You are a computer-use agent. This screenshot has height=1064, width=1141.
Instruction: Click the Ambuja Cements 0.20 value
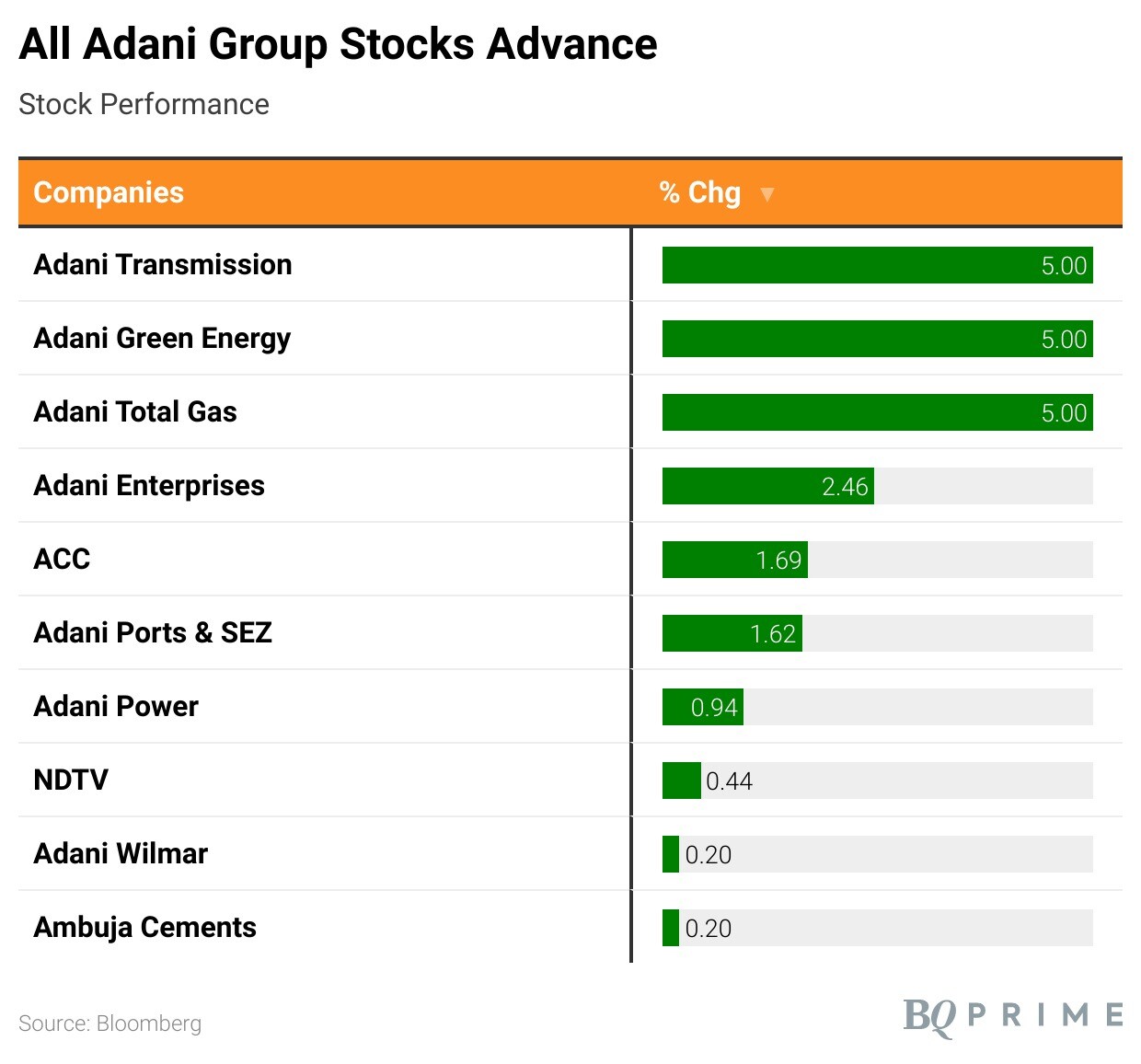pyautogui.click(x=709, y=929)
